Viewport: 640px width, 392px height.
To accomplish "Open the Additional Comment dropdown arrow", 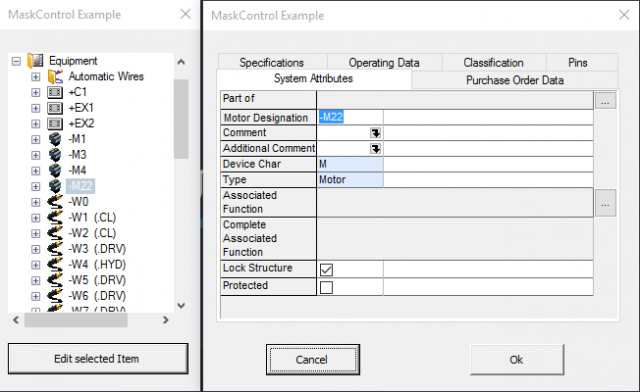I will (x=376, y=148).
